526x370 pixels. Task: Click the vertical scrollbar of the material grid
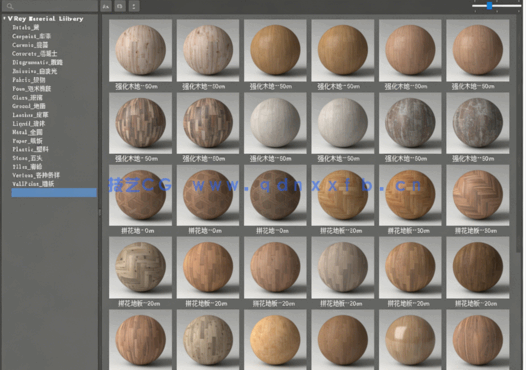pyautogui.click(x=519, y=134)
